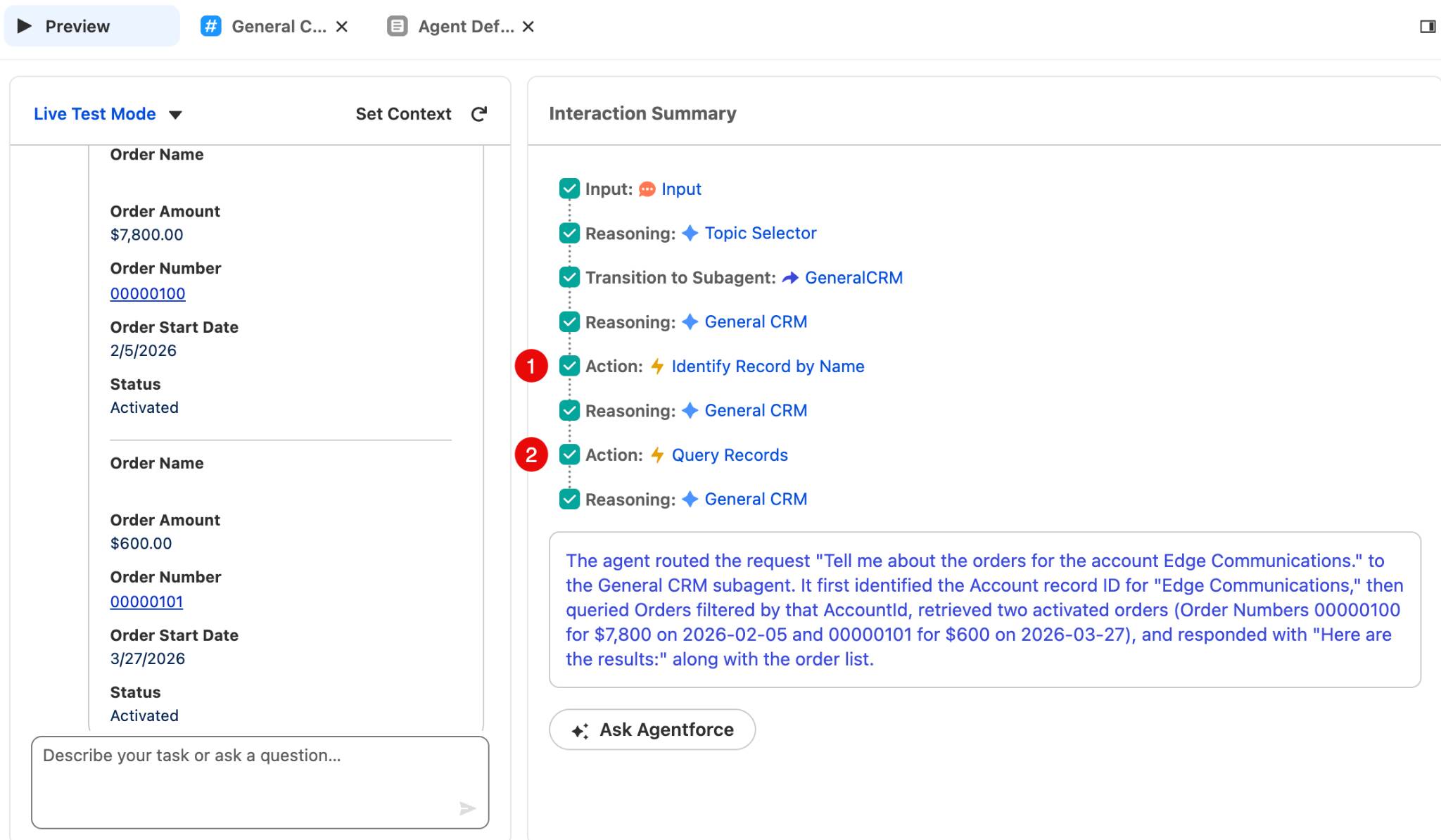1441x840 pixels.
Task: Click the sparkle icon beside Topic Selector
Action: pos(690,233)
